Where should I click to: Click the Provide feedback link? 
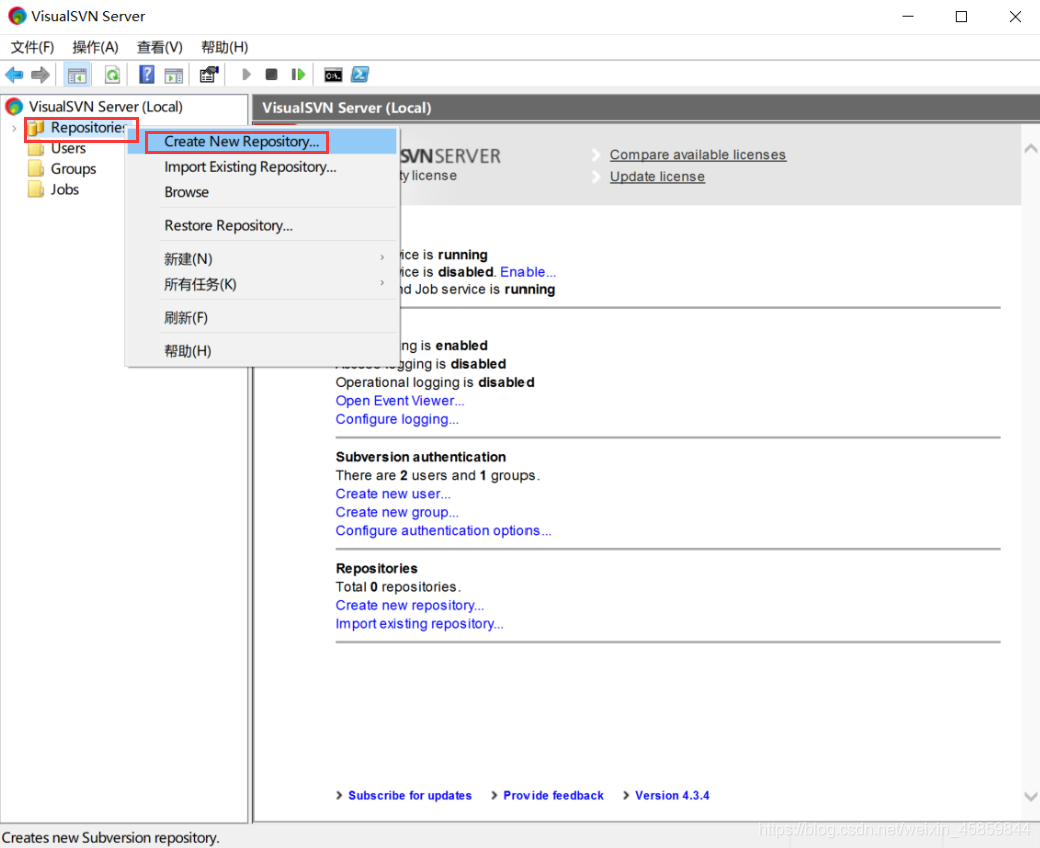(x=553, y=796)
